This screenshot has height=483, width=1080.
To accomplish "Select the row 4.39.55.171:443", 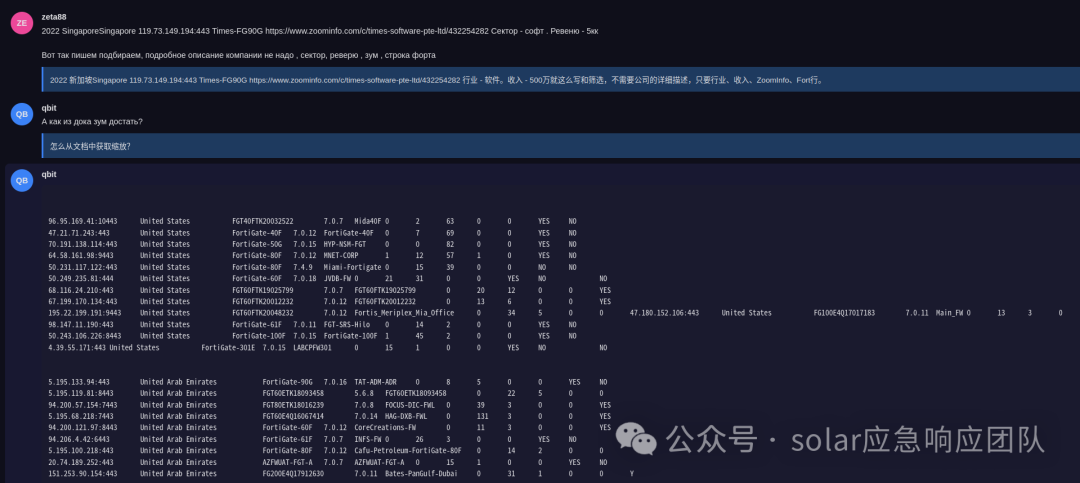I will coord(328,347).
